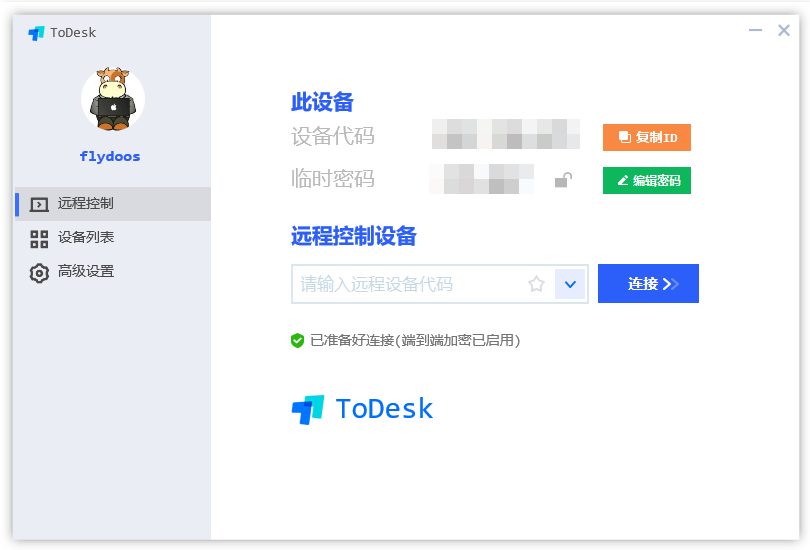
Task: Copy the device ID with 复制ID
Action: [x=647, y=137]
